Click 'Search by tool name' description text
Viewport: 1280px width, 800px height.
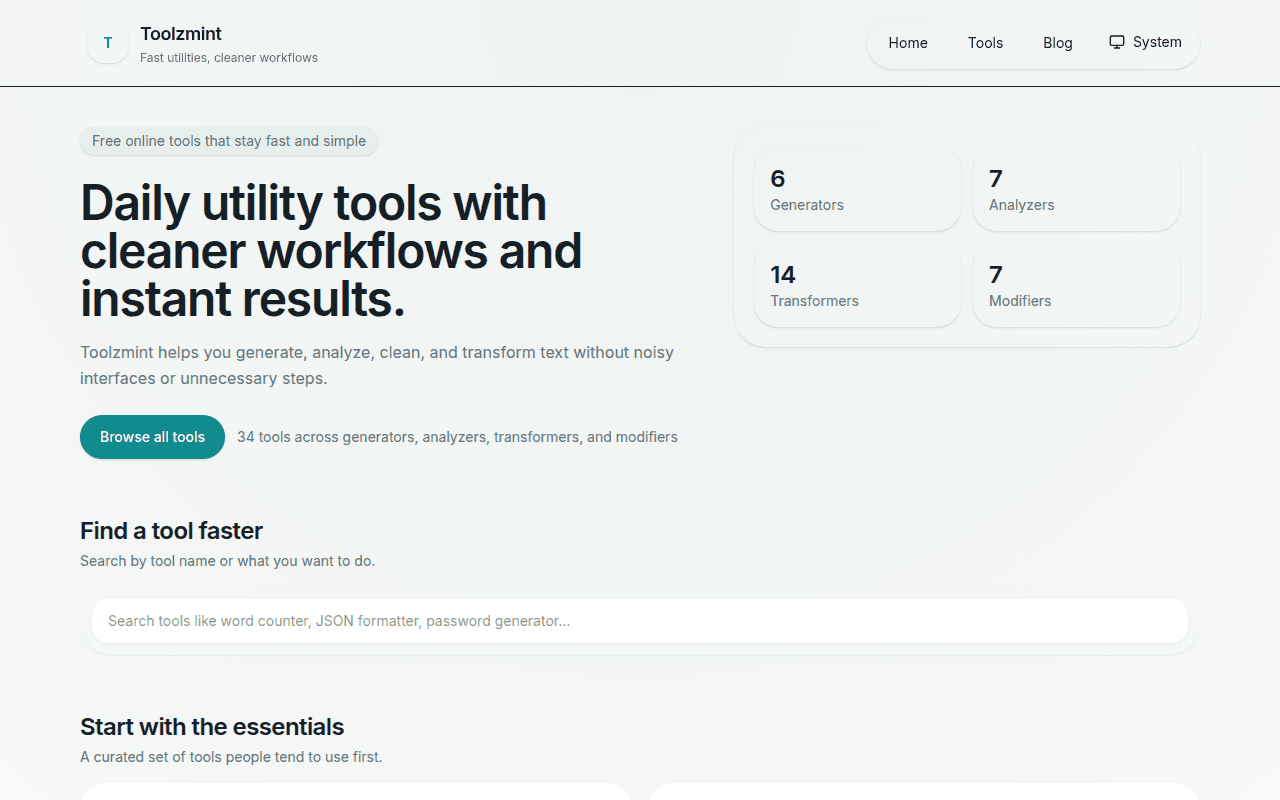227,561
